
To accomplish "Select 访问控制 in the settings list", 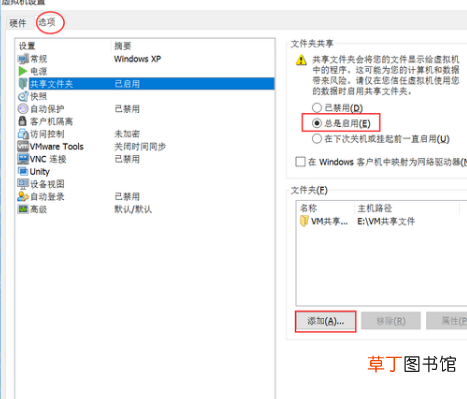I will click(x=146, y=134).
